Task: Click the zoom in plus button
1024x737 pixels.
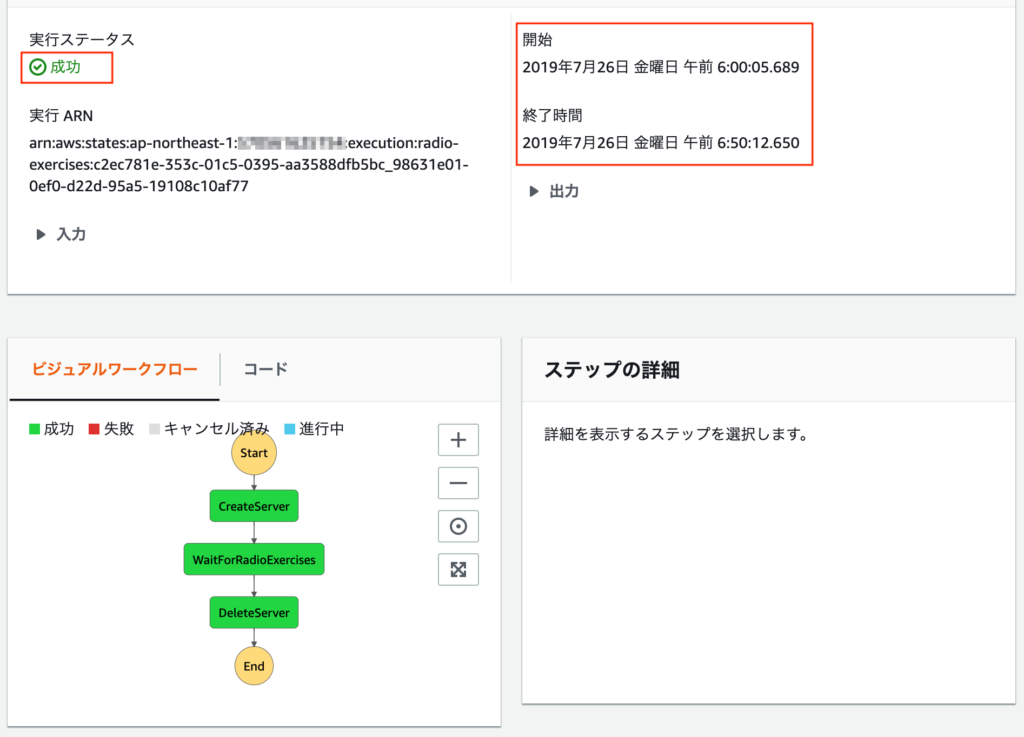Action: tap(458, 440)
